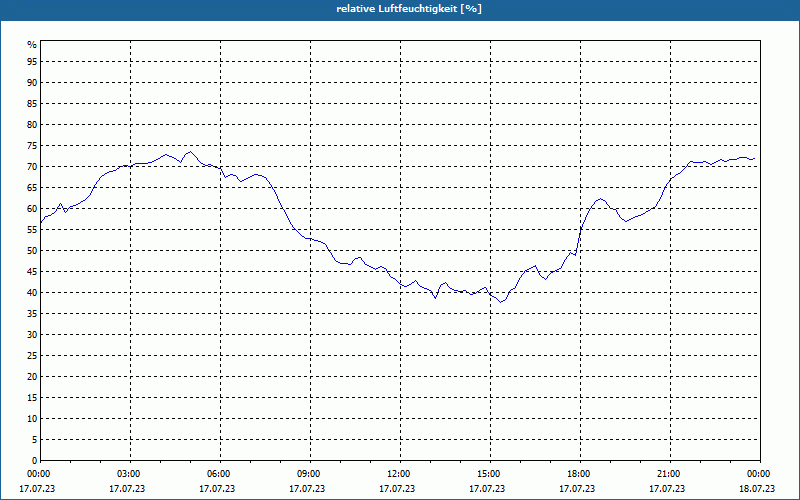
Task: Click the chart title 'relative Luftfeuchtigkeit [%]'
Action: (x=409, y=9)
